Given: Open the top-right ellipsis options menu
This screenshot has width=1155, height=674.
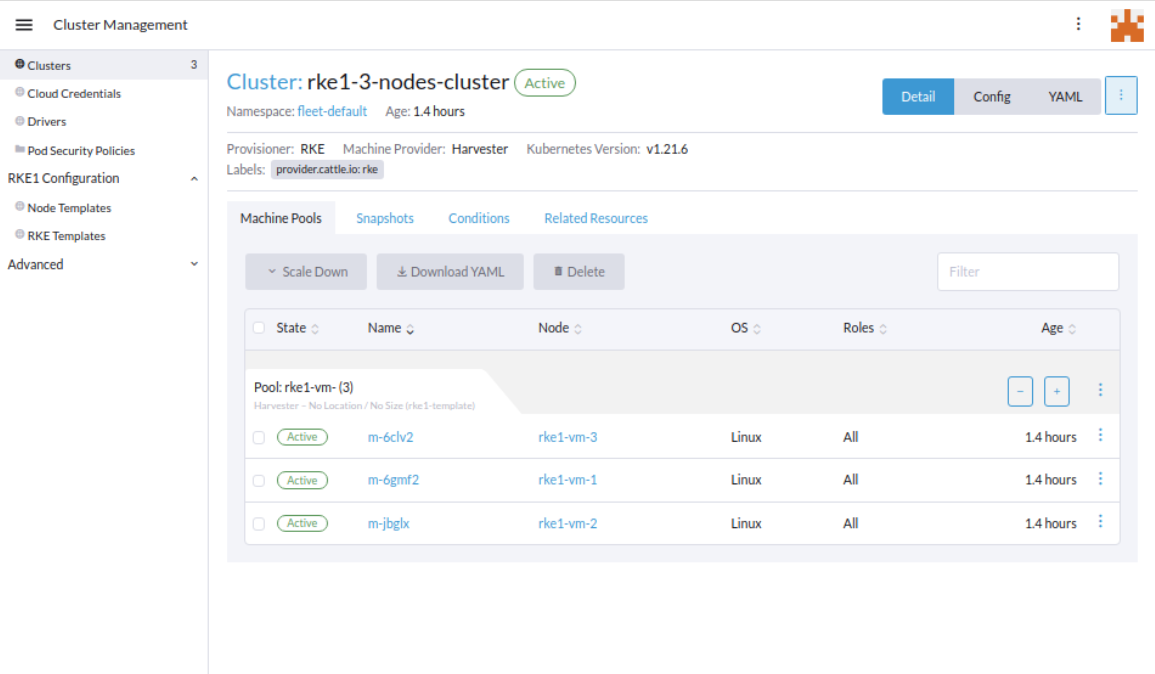Looking at the screenshot, I should pos(1078,24).
